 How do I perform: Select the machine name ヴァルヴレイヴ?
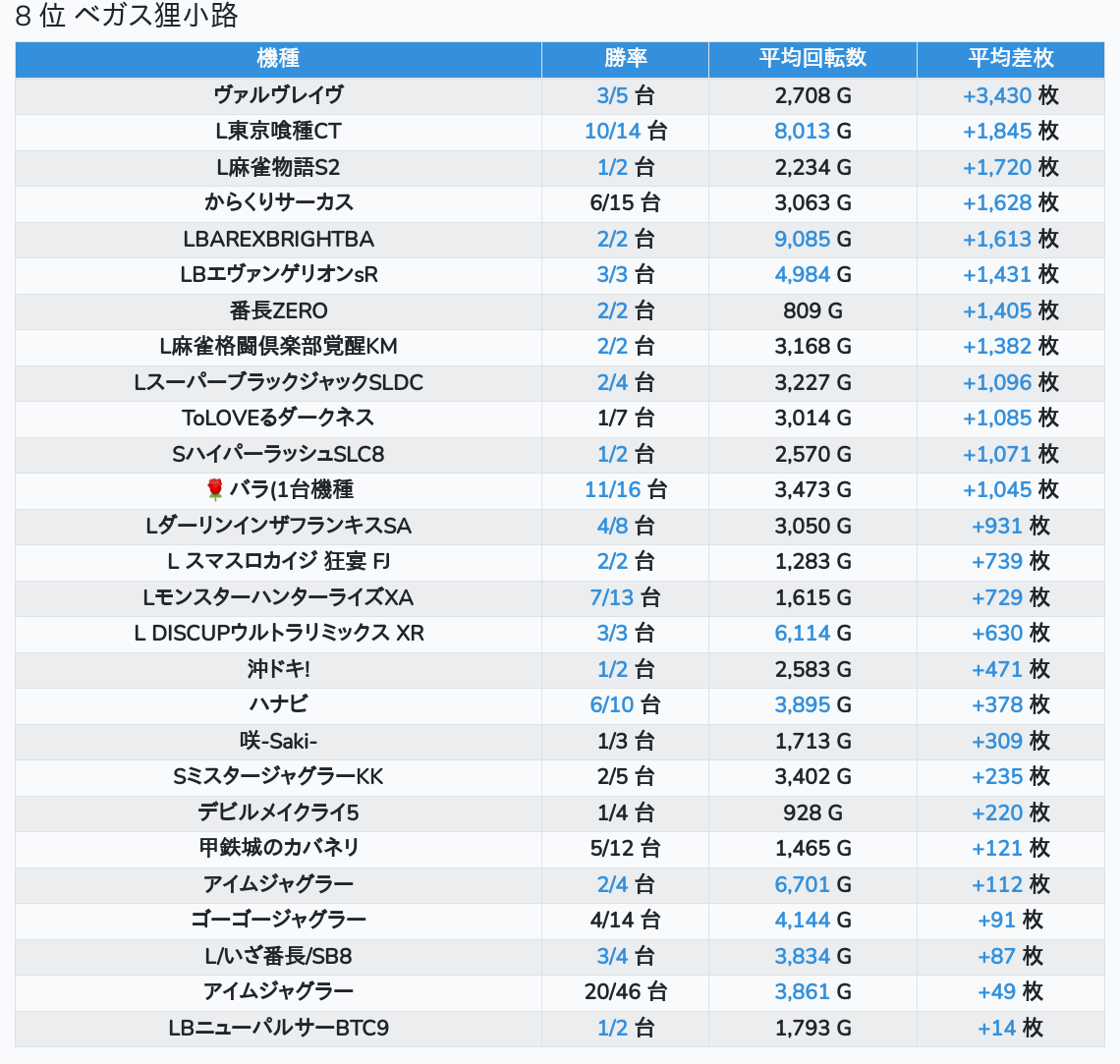[279, 95]
